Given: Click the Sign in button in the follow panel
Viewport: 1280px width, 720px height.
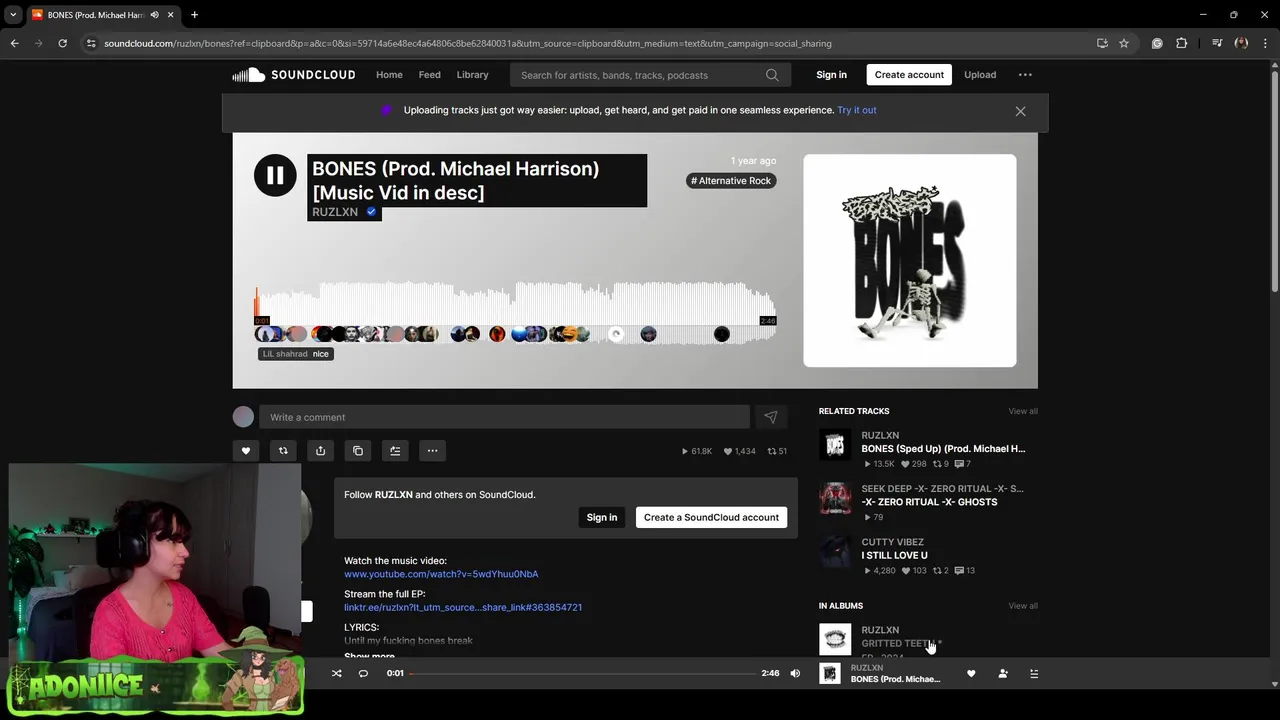Looking at the screenshot, I should pos(602,517).
